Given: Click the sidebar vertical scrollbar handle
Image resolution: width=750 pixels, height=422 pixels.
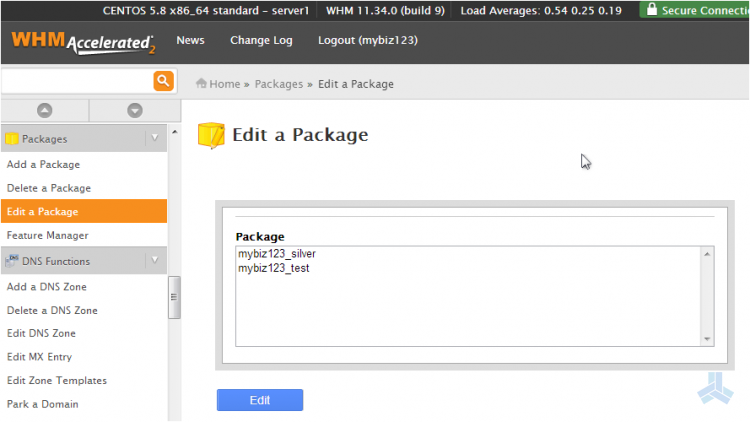Looking at the screenshot, I should coord(174,297).
